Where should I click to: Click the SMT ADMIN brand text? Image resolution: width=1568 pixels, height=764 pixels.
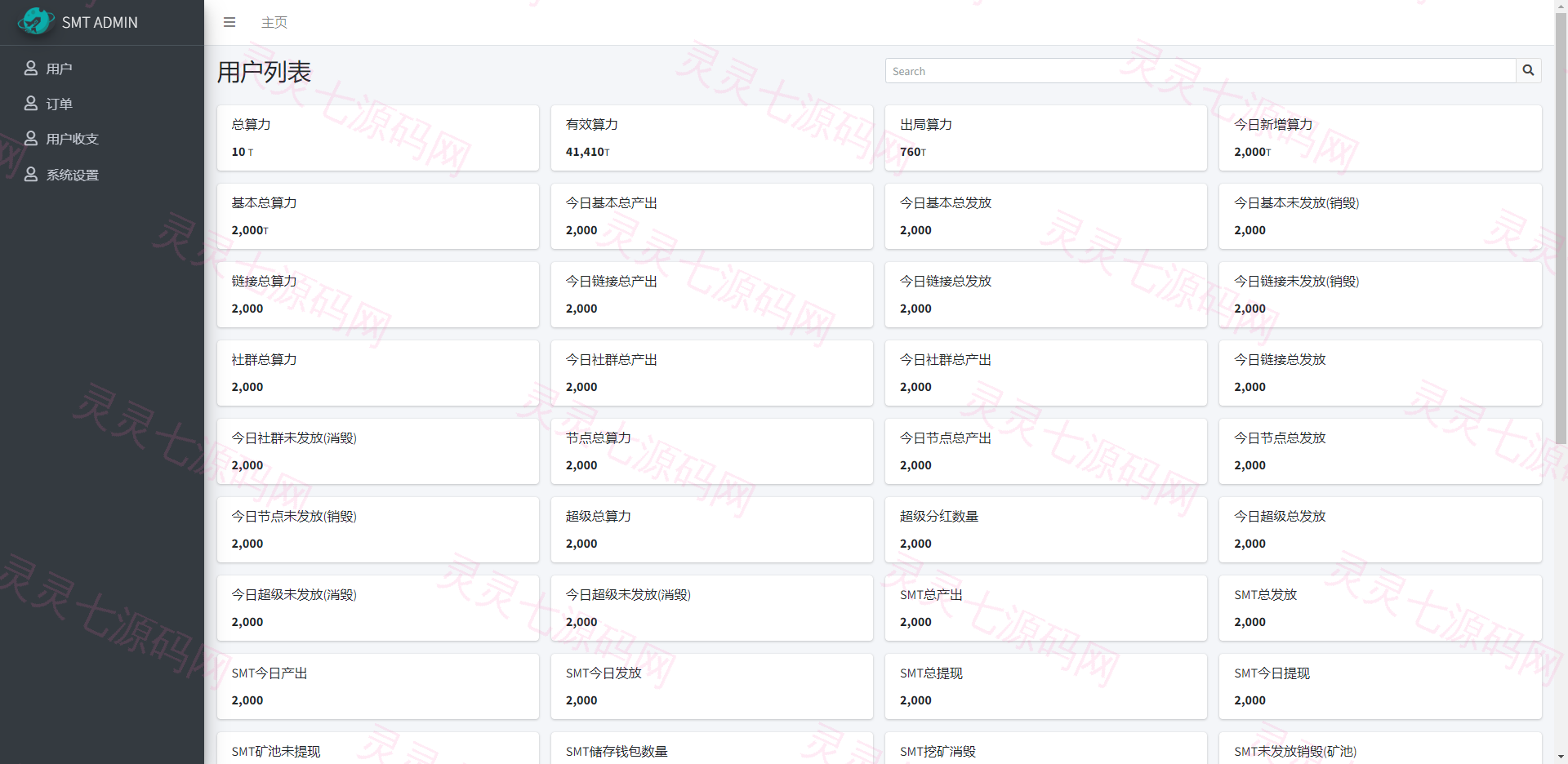coord(100,23)
